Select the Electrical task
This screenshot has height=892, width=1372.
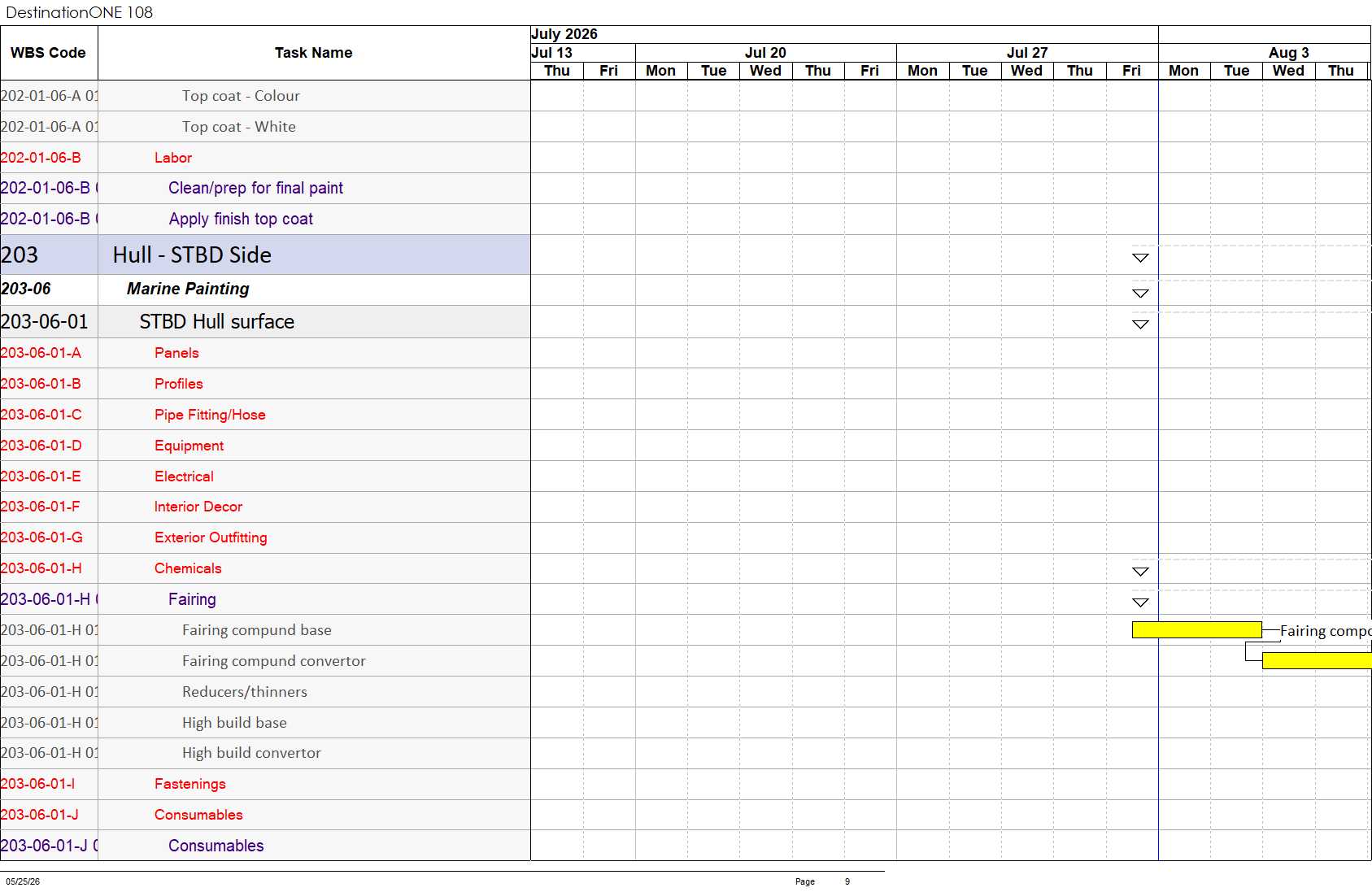pyautogui.click(x=184, y=476)
